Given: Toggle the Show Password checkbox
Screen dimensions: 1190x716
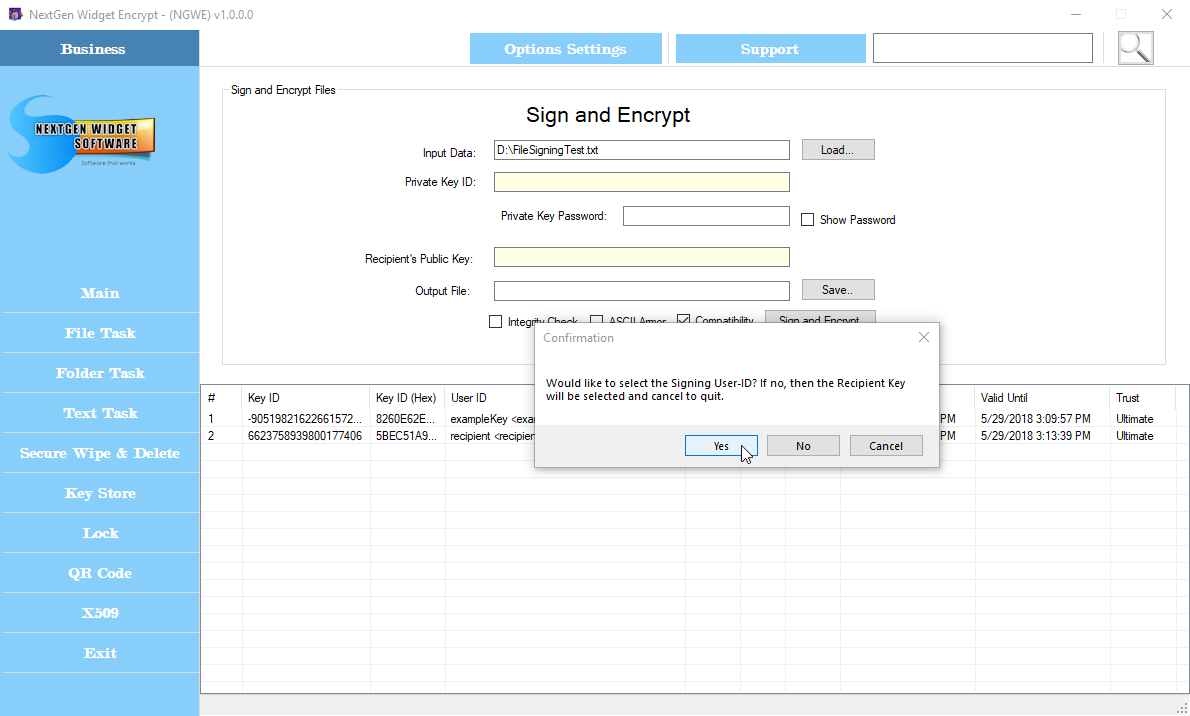Looking at the screenshot, I should coord(808,219).
